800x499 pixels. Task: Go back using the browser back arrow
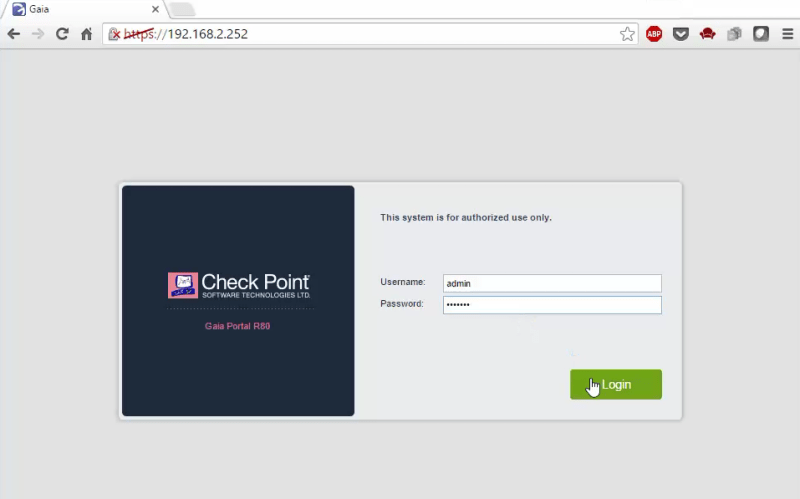[14, 34]
